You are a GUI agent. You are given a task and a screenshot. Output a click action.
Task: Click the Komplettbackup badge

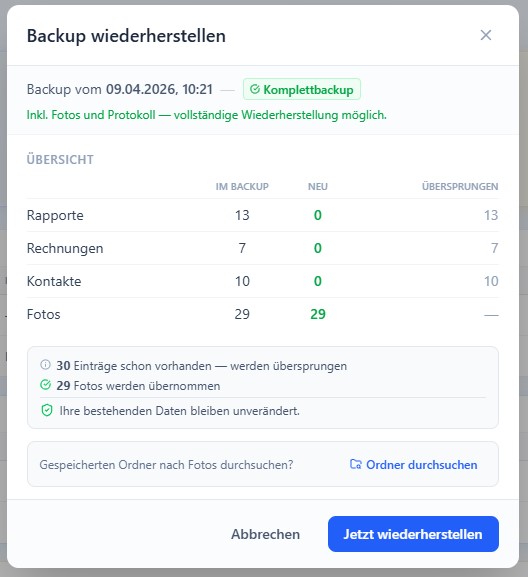point(302,89)
